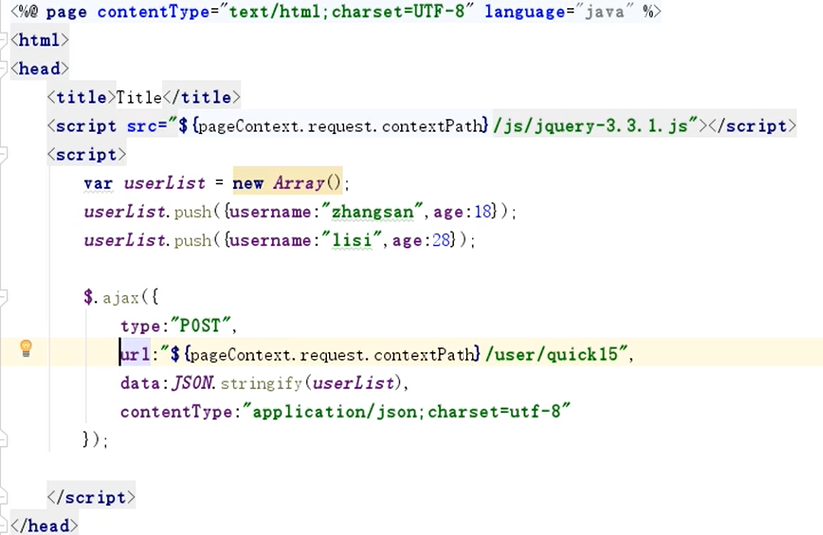Image resolution: width=823 pixels, height=535 pixels.
Task: Click userList inside the stringify call
Action: pyautogui.click(x=353, y=383)
